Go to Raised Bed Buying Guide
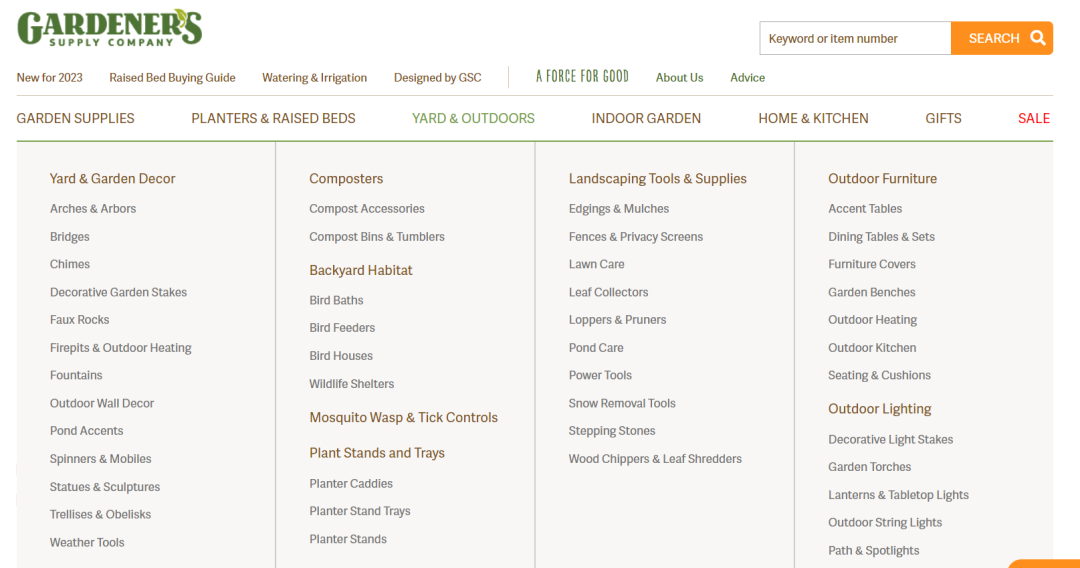This screenshot has width=1080, height=568. pos(172,78)
